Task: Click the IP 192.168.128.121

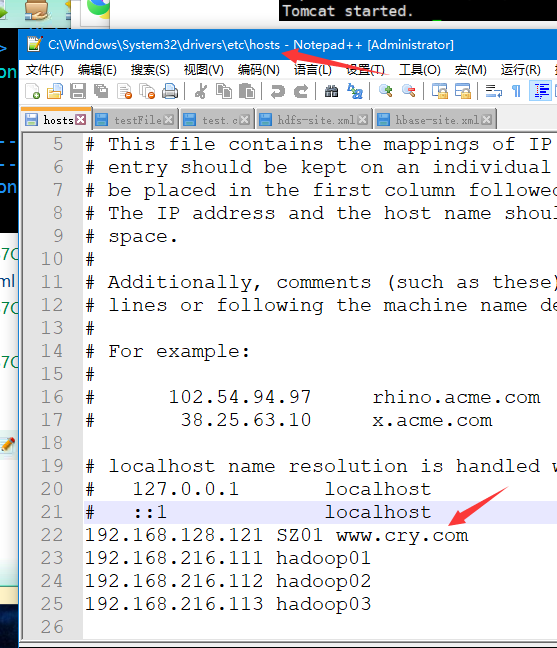Action: click(174, 535)
